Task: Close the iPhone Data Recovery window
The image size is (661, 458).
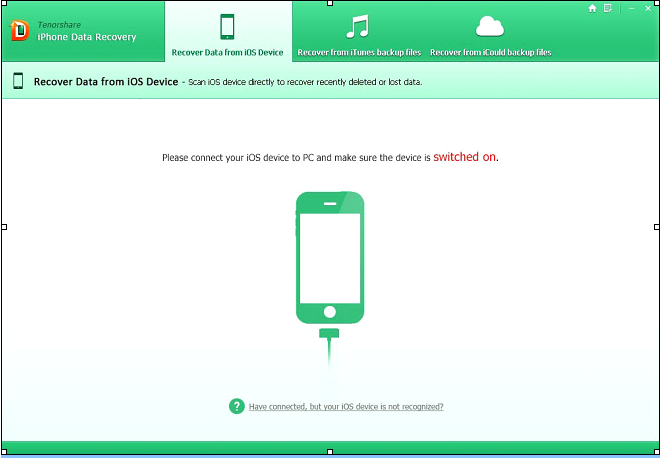Action: click(x=647, y=8)
